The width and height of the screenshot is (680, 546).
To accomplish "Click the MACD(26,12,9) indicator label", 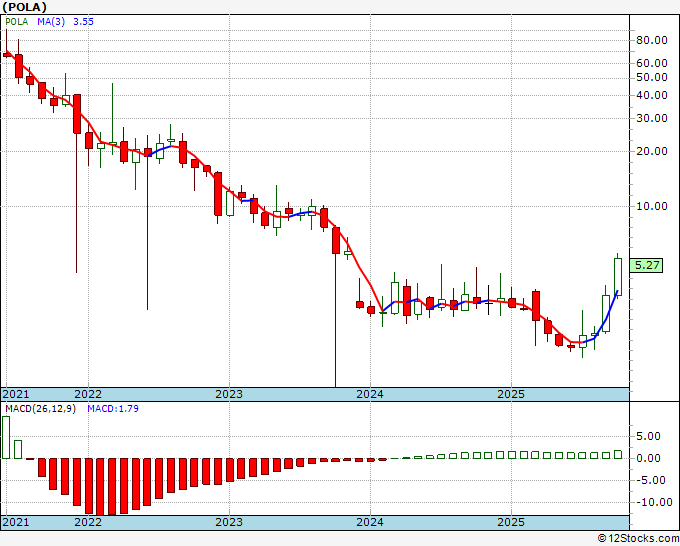I will [40, 409].
